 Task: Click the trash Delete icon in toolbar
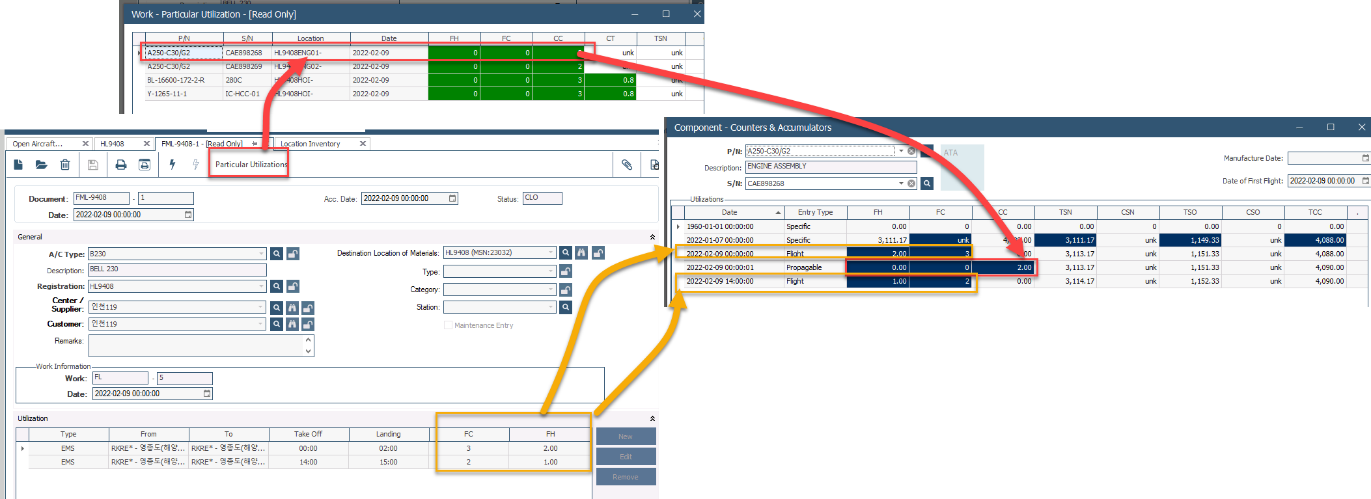click(x=65, y=165)
